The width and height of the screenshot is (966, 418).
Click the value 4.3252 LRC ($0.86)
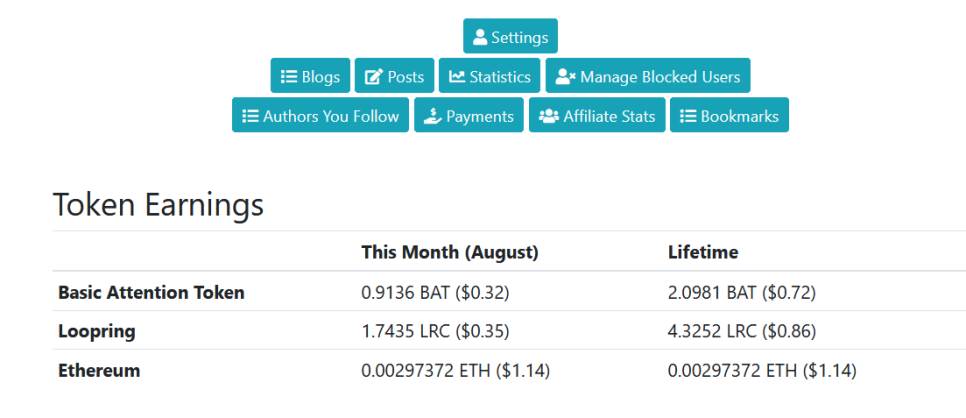(742, 332)
